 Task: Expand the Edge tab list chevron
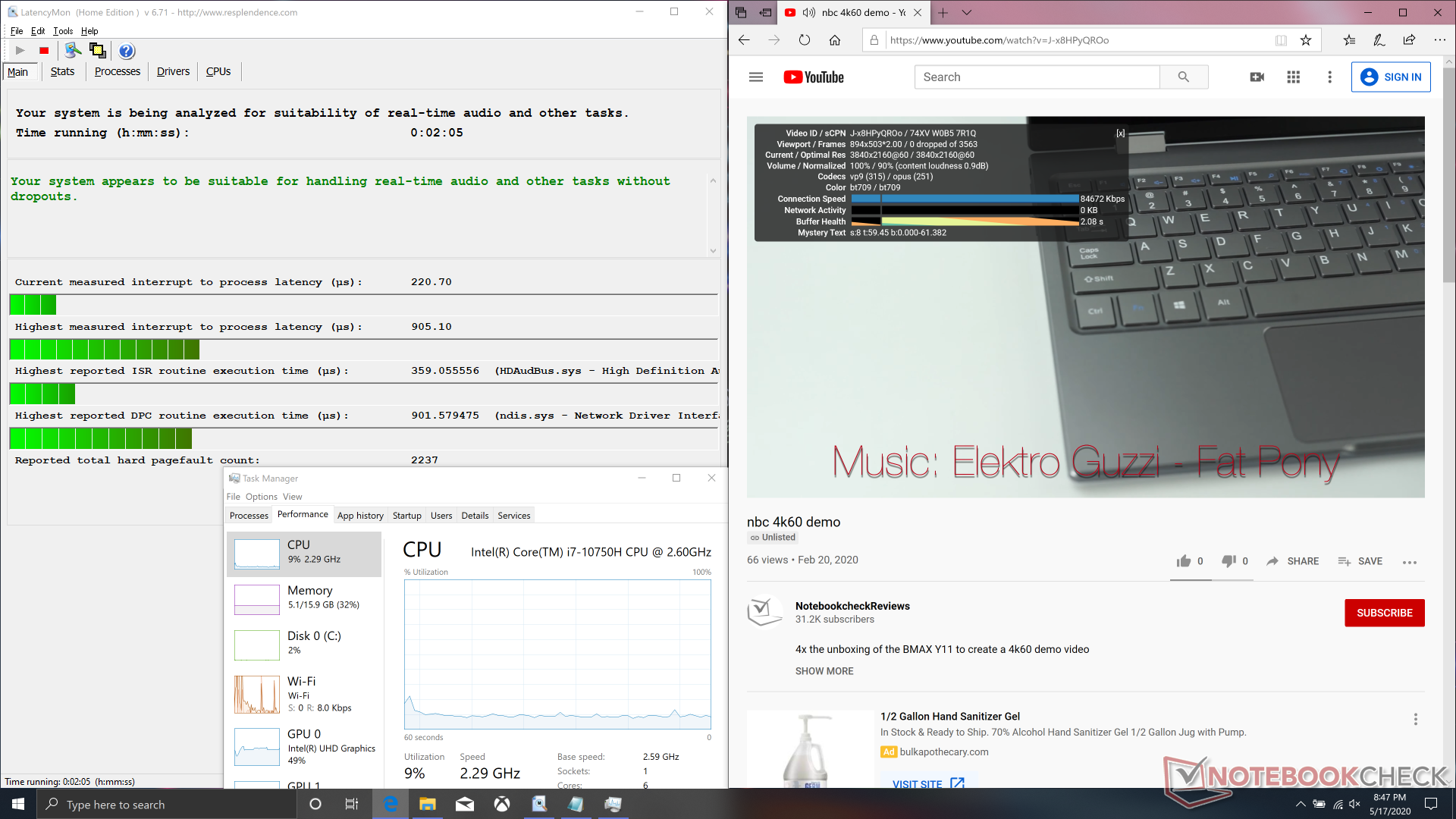click(x=967, y=12)
